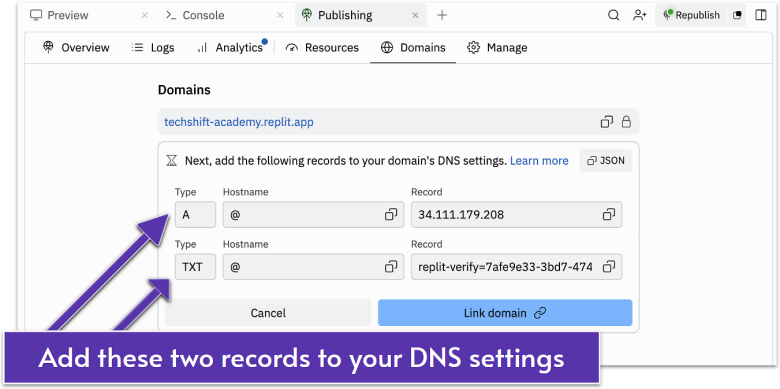
Task: Close the Console tab
Action: pyautogui.click(x=280, y=15)
